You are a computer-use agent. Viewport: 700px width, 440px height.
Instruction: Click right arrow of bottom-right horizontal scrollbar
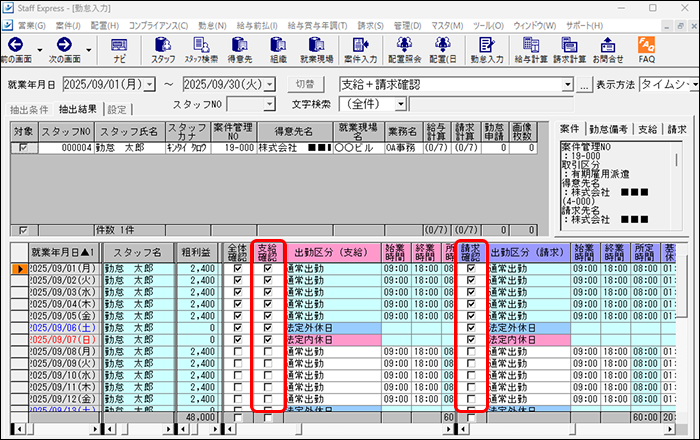tap(669, 429)
